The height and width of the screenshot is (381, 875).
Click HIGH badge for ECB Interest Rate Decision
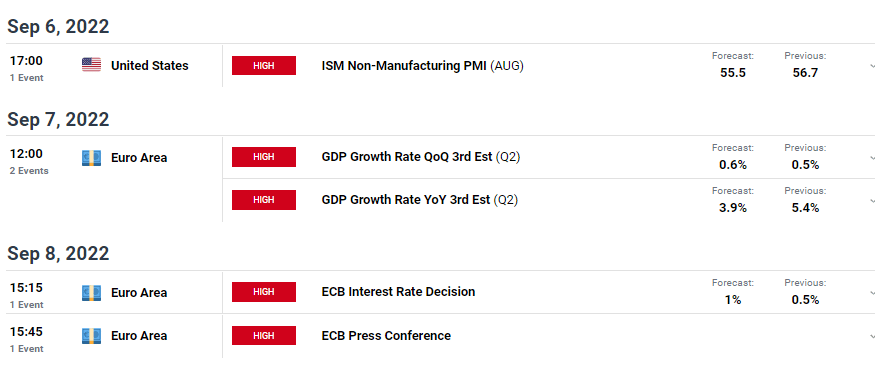click(x=264, y=292)
